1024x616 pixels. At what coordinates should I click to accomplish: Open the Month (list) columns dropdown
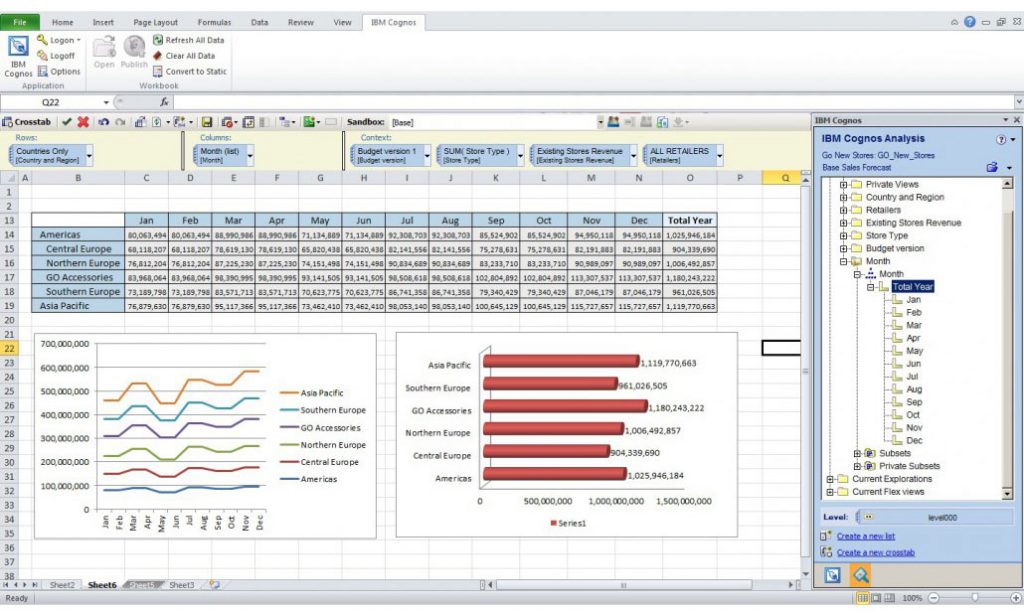click(250, 155)
